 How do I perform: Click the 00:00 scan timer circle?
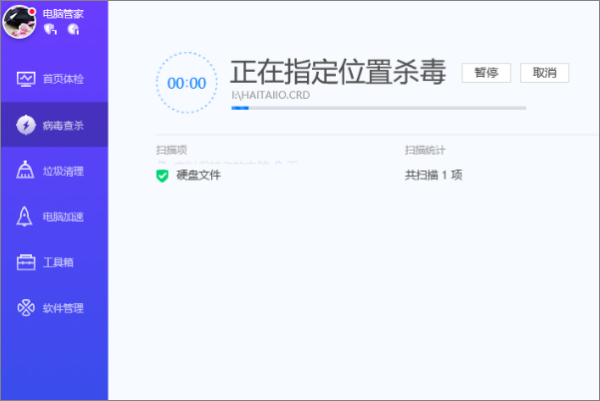pyautogui.click(x=187, y=83)
